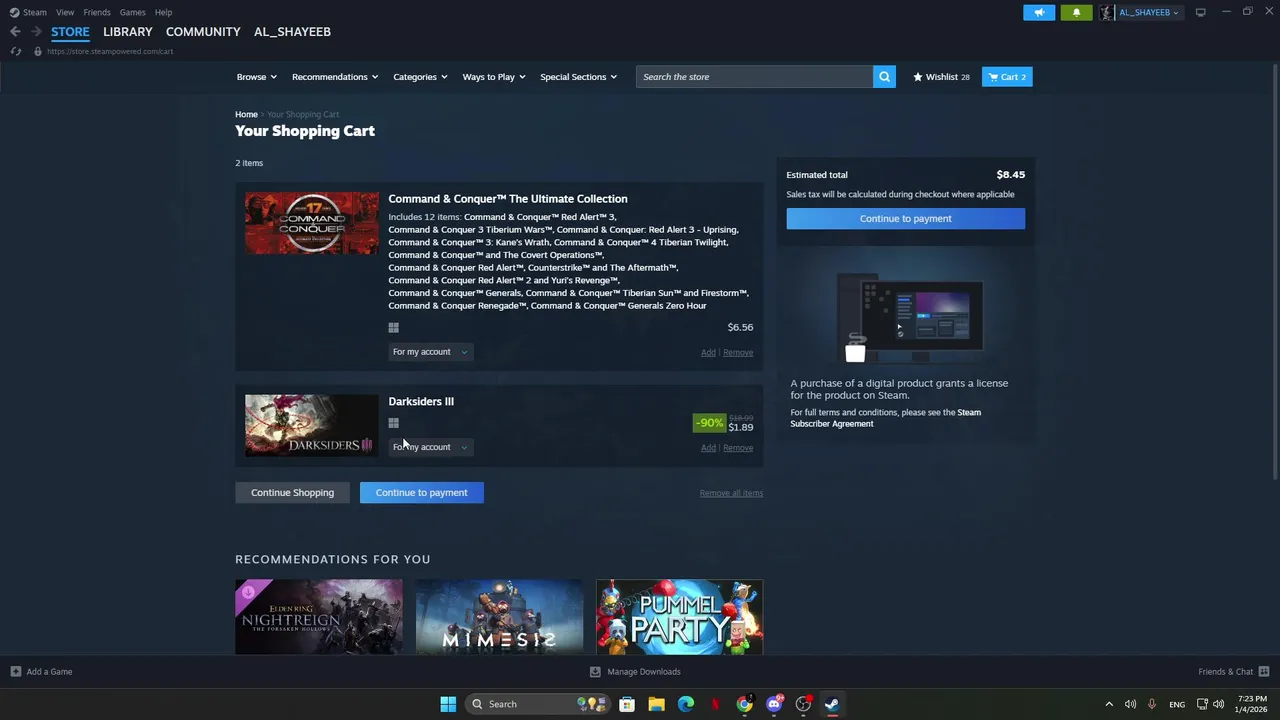Open the Help menu

(x=163, y=12)
